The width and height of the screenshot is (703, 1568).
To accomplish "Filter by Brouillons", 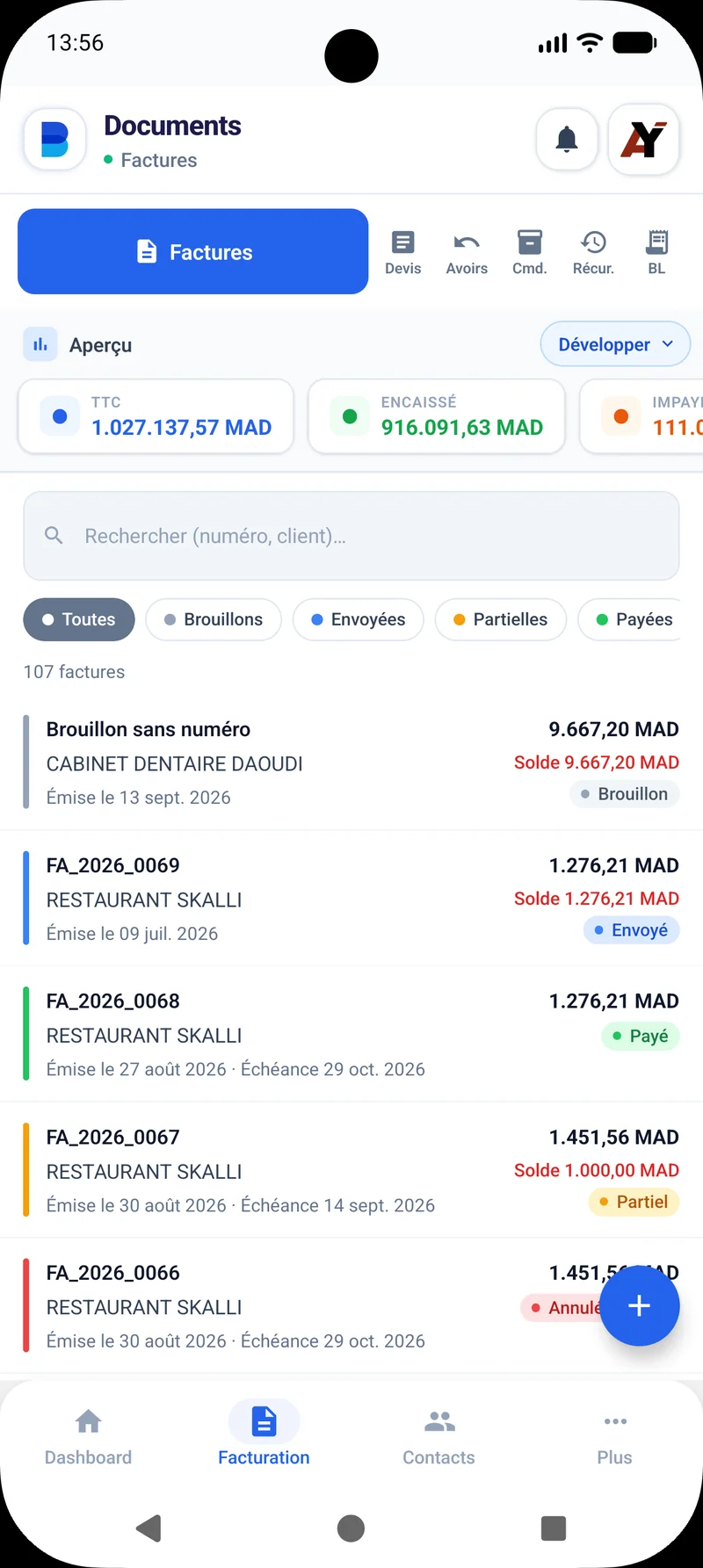I will click(214, 619).
